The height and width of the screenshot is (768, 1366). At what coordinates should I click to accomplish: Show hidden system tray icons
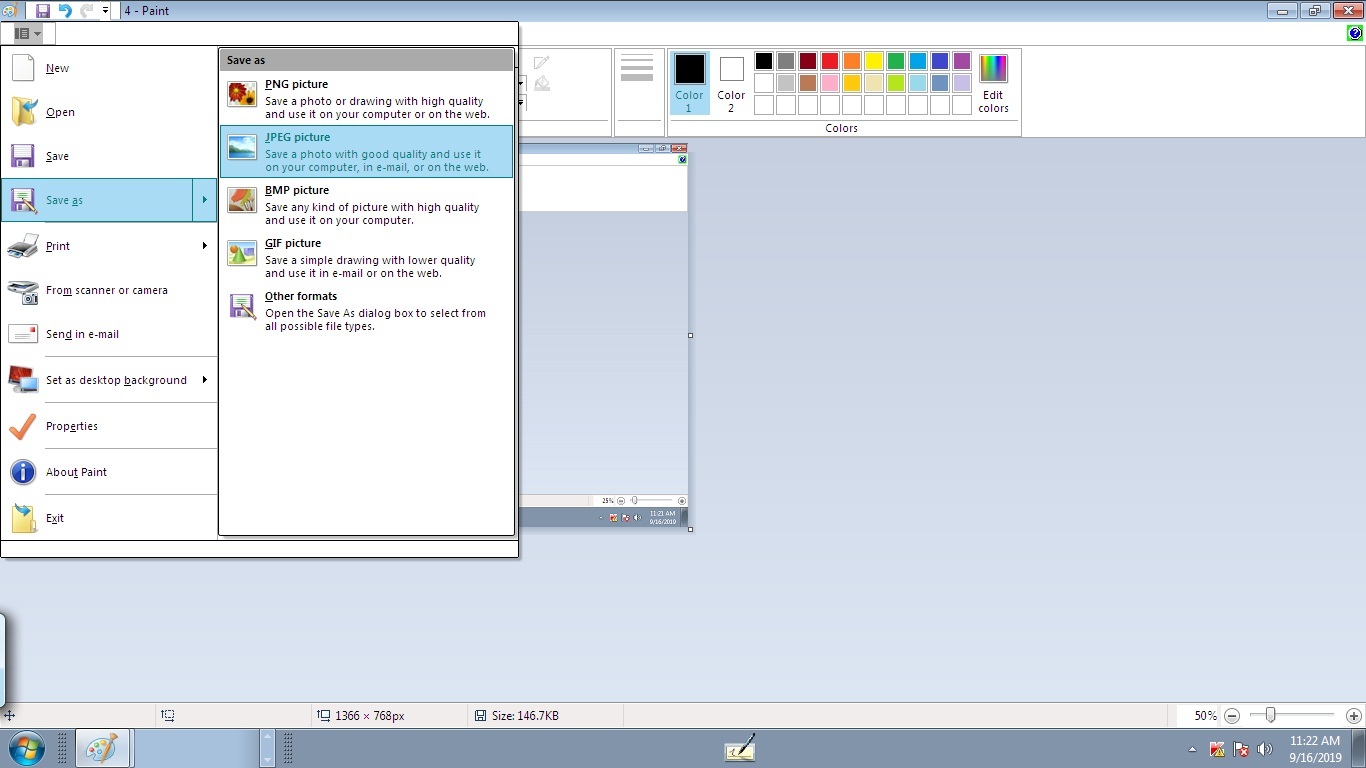(1192, 749)
